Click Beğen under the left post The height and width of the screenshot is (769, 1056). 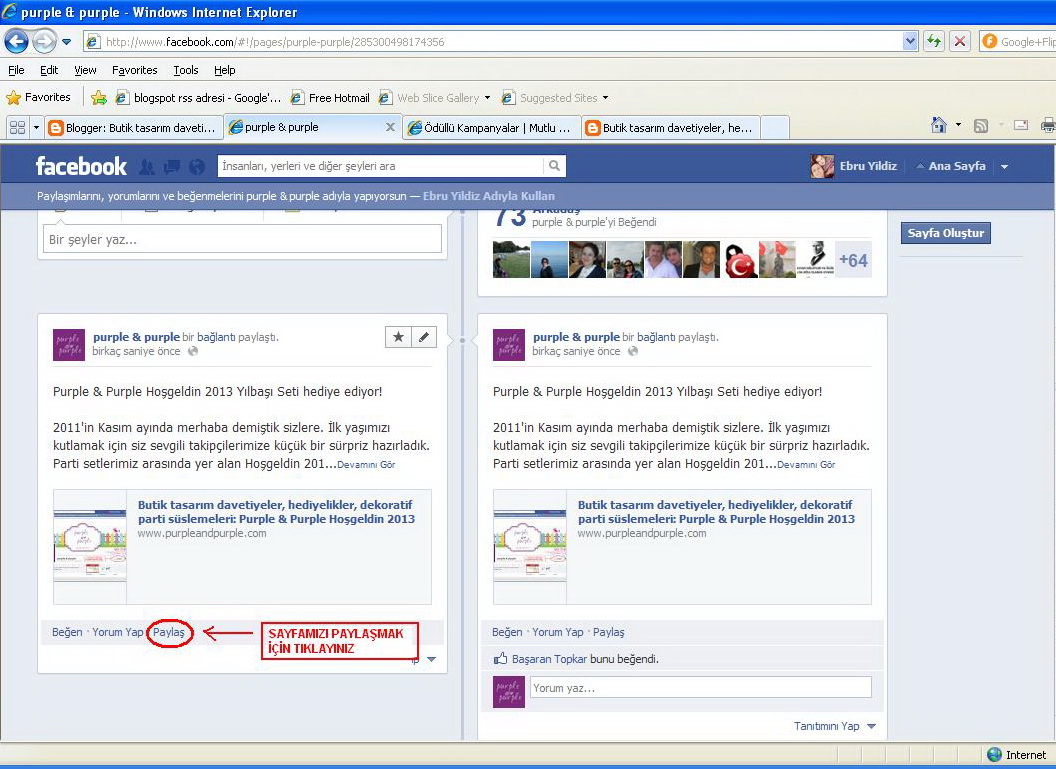(x=67, y=632)
